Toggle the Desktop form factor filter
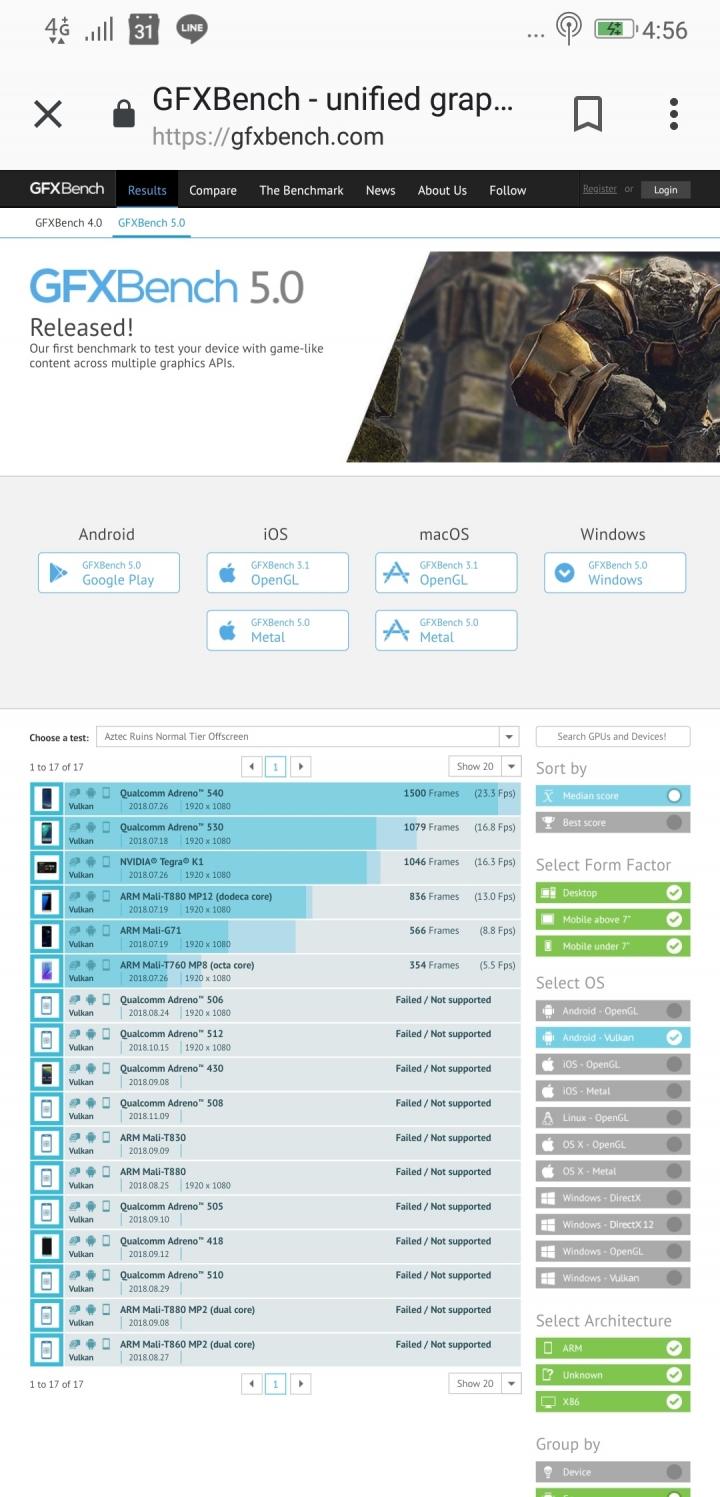 [x=613, y=893]
